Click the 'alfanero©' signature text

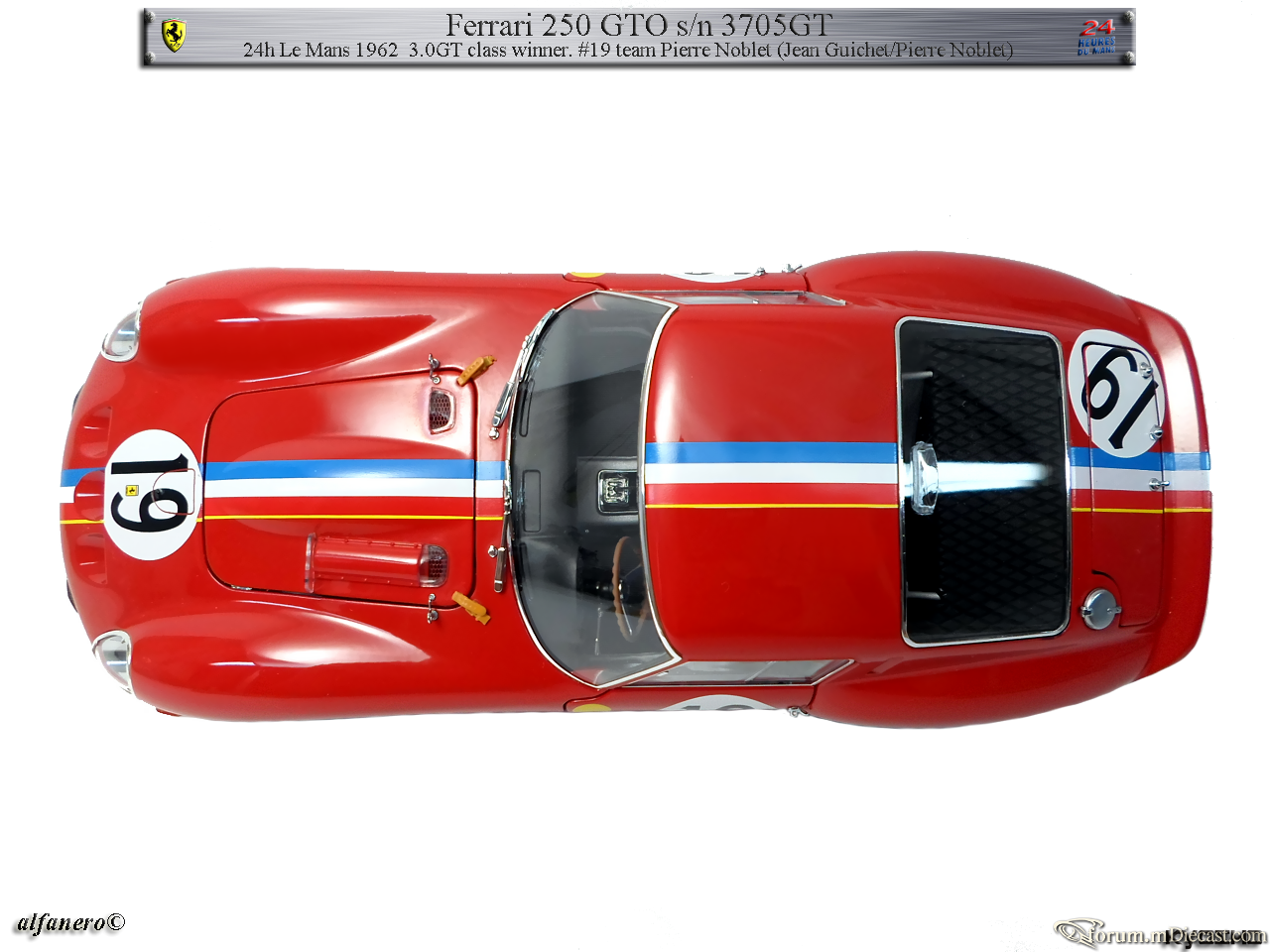click(x=71, y=922)
